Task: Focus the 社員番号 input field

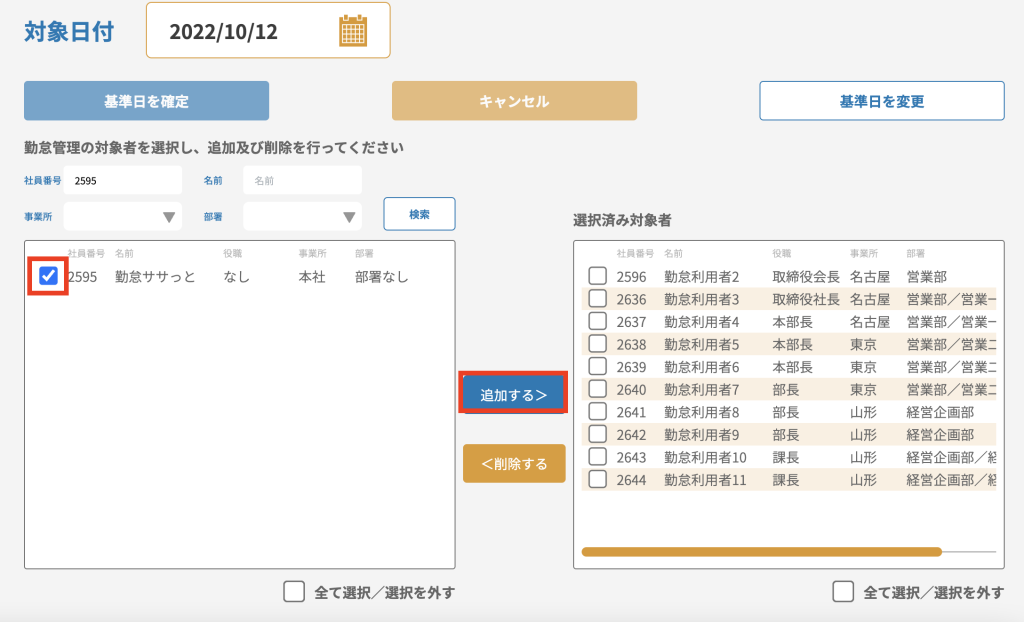Action: coord(123,180)
